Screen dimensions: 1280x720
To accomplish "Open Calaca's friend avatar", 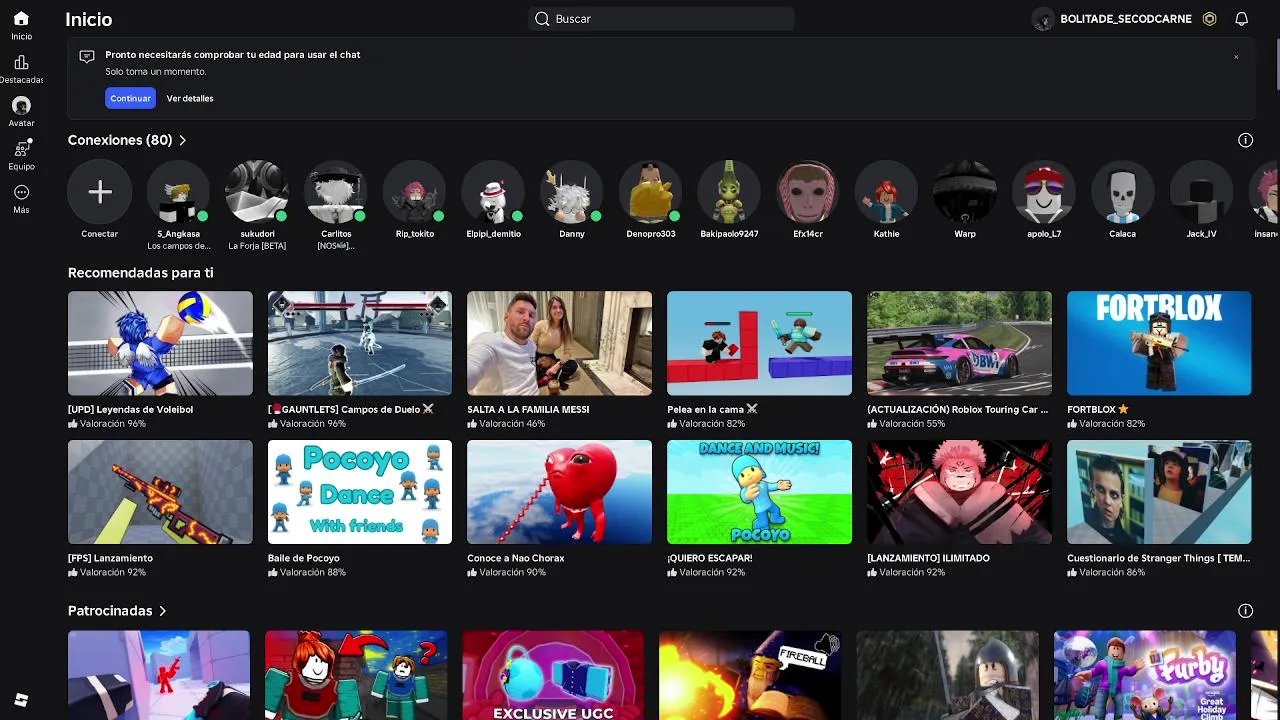I will [1122, 192].
